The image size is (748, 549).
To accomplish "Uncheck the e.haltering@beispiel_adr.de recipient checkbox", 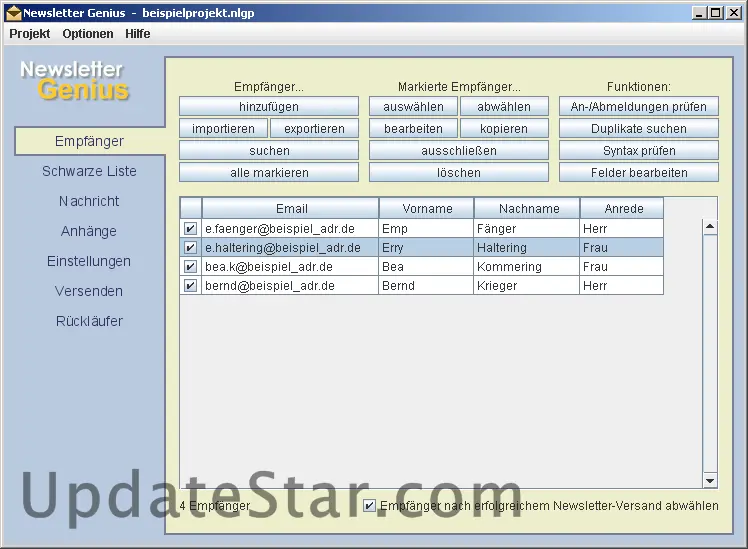I will (x=190, y=248).
